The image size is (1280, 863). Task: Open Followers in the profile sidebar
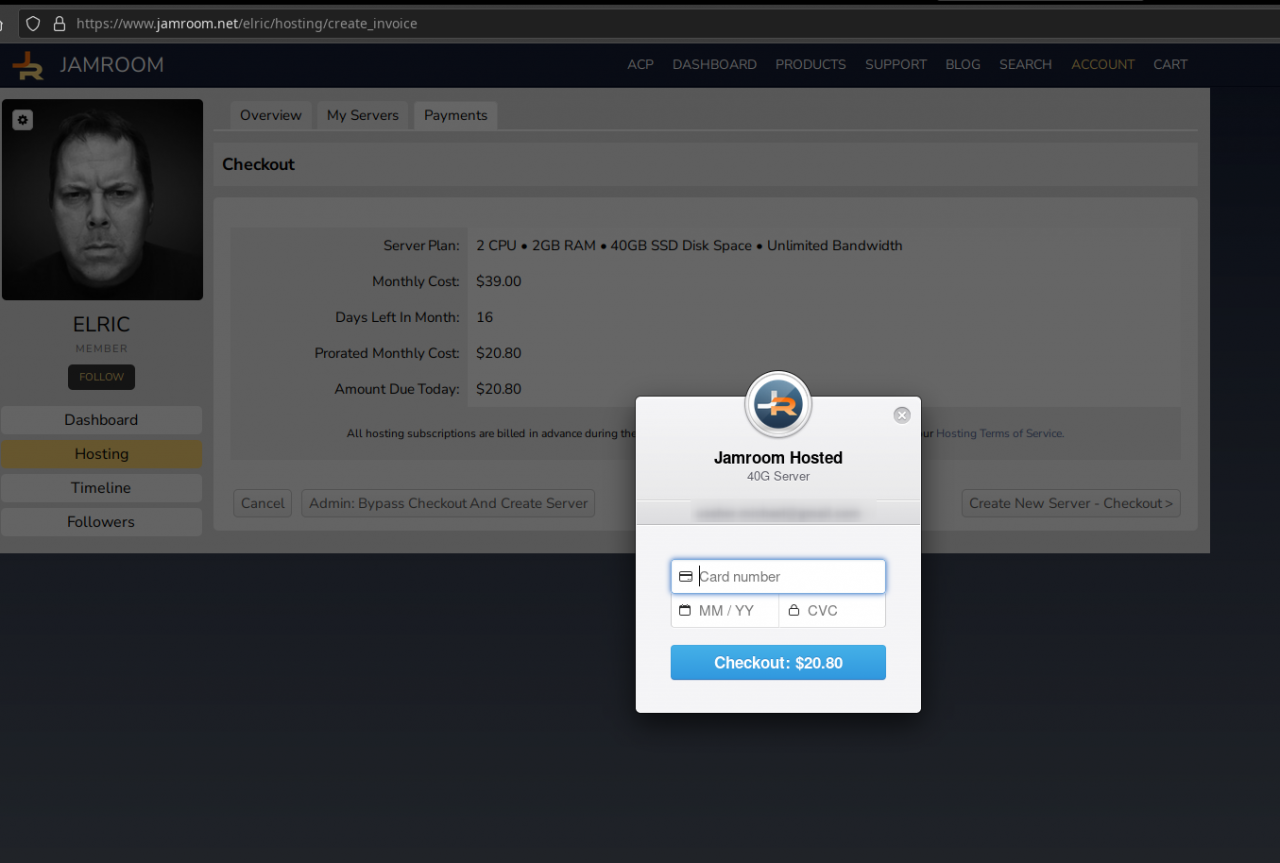tap(101, 522)
